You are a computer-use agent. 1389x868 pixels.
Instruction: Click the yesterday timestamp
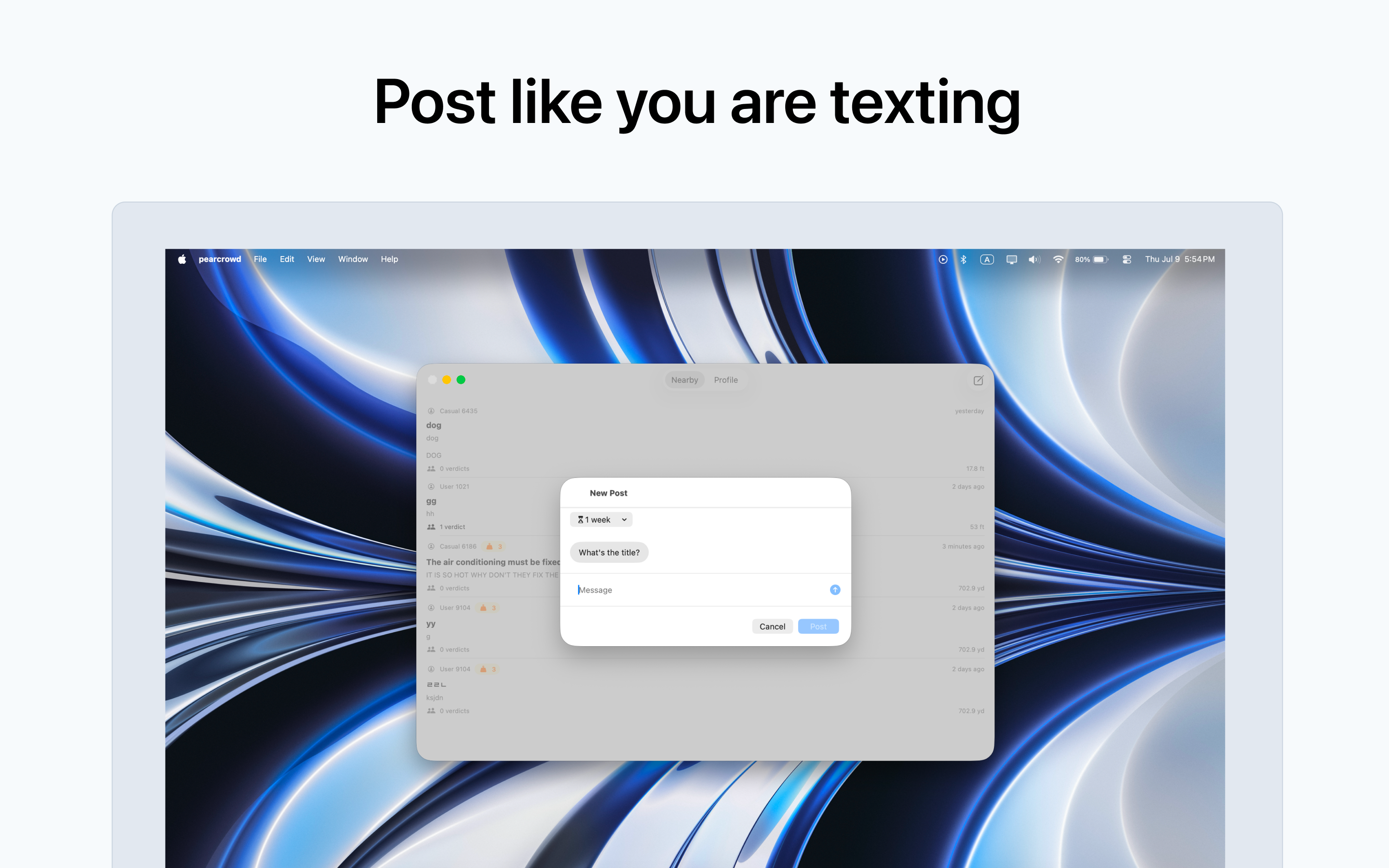click(x=969, y=411)
